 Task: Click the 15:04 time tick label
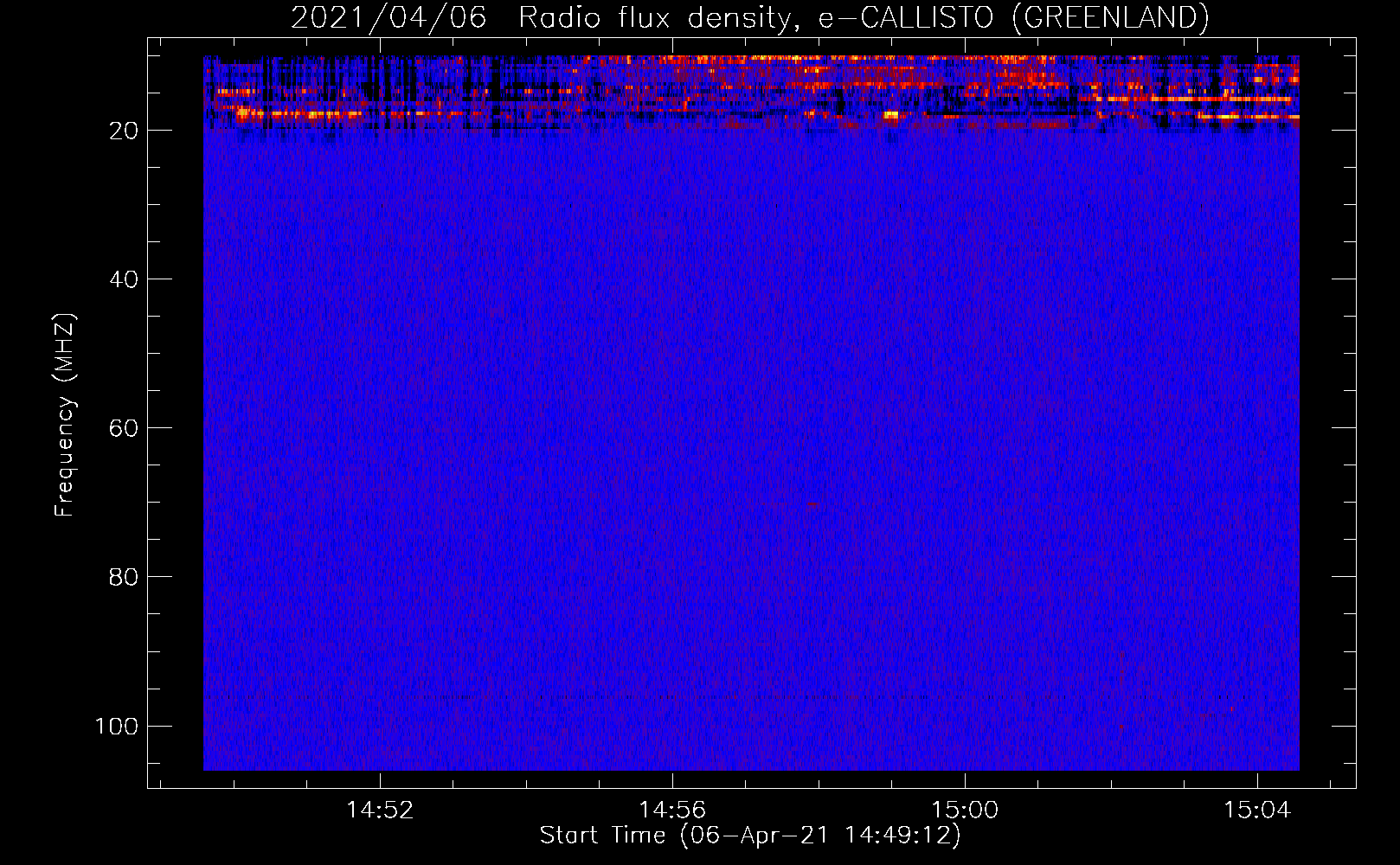click(x=1257, y=811)
